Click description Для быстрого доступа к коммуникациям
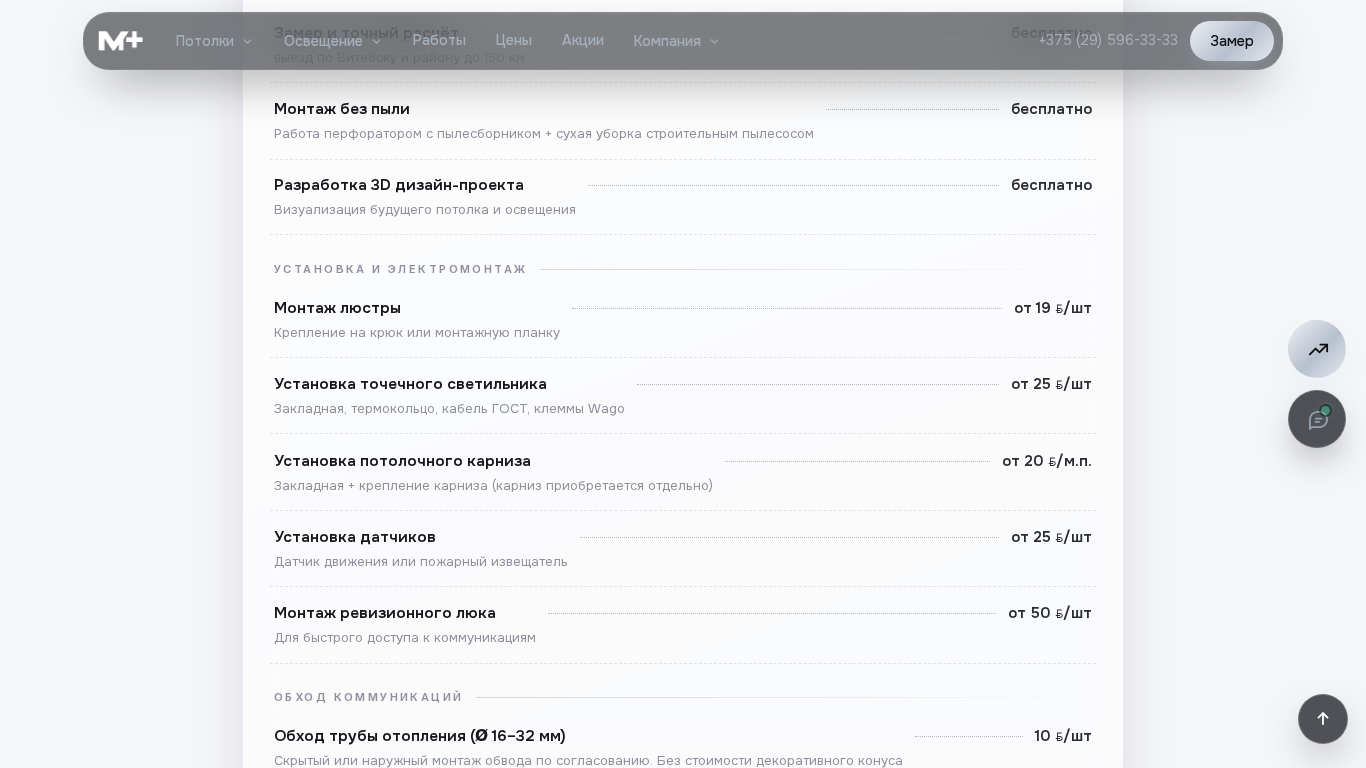The image size is (1366, 768). 405,638
